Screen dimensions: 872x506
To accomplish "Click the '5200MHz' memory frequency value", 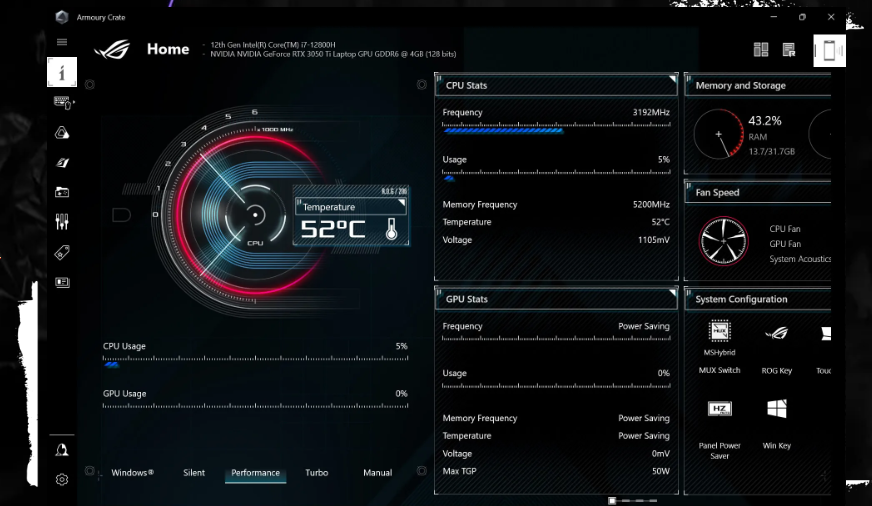I will [651, 205].
